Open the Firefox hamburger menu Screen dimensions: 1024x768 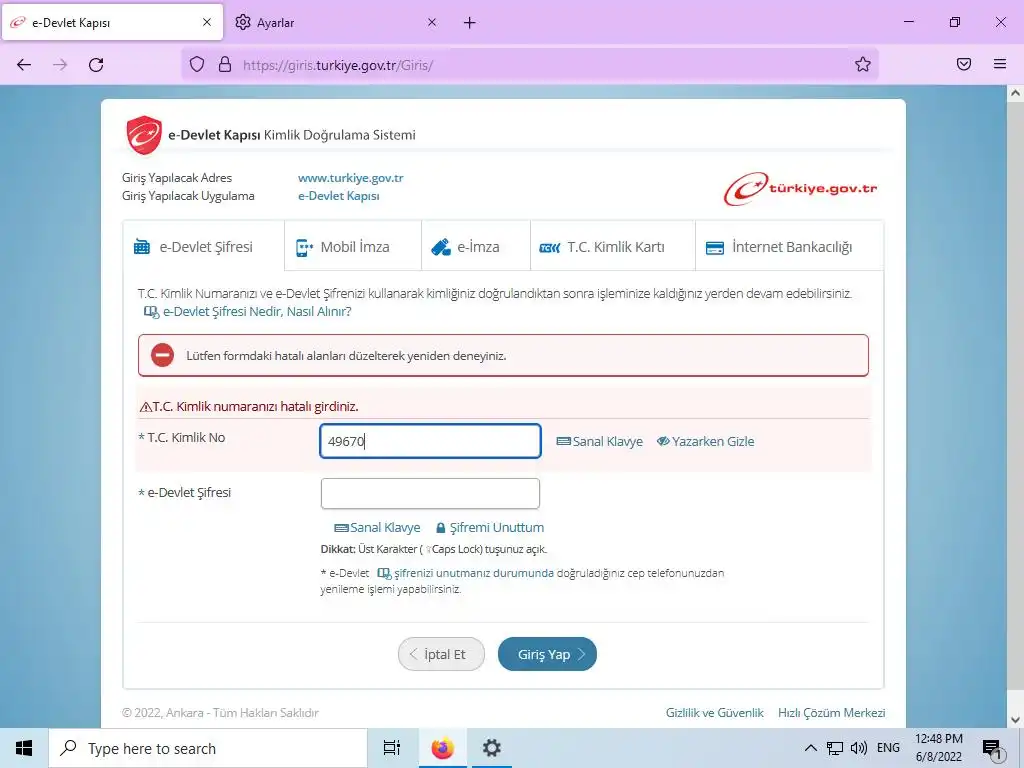click(1000, 64)
